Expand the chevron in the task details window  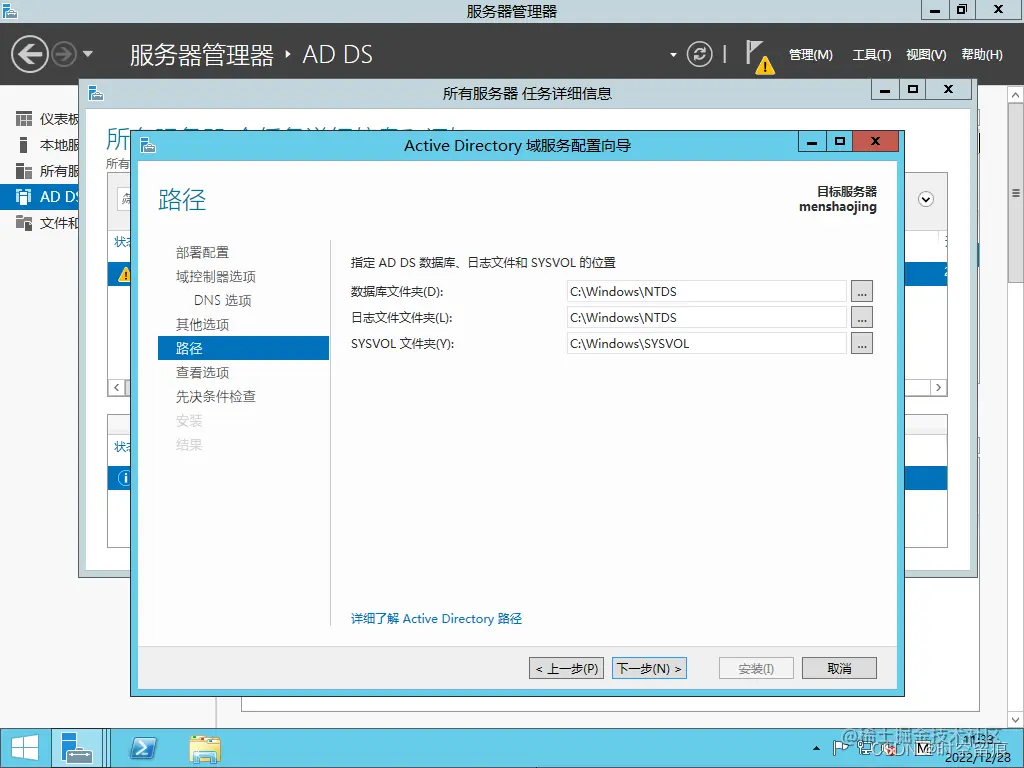click(x=925, y=199)
